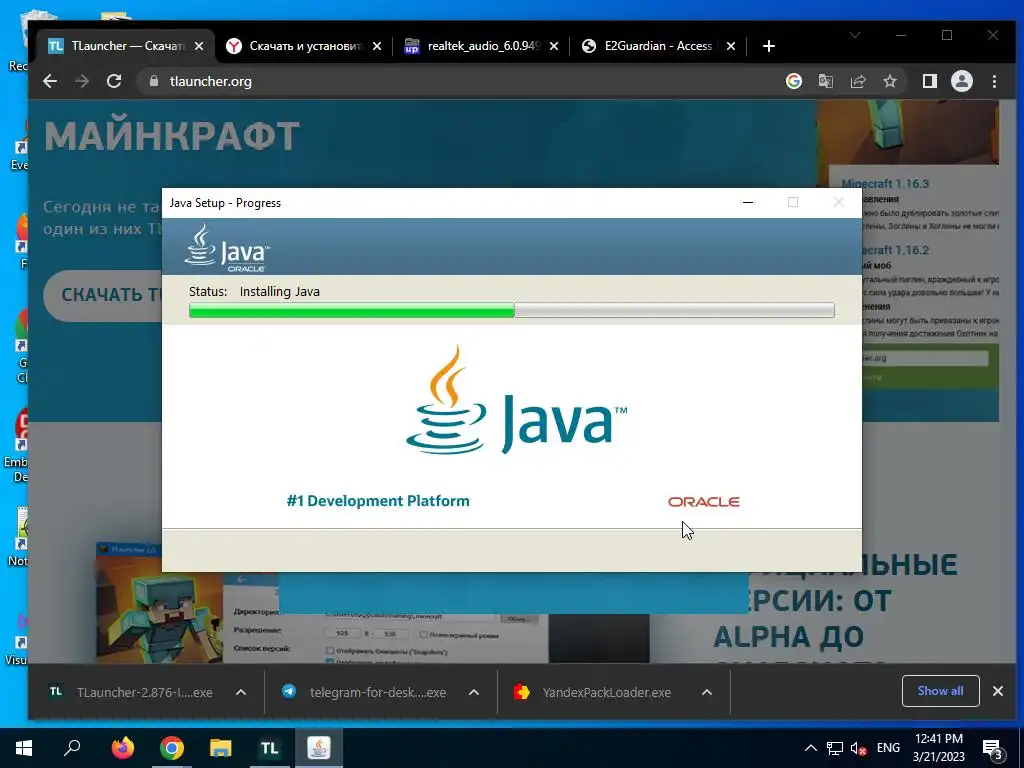Close the E2Guardian tab
The image size is (1024, 768).
731,46
